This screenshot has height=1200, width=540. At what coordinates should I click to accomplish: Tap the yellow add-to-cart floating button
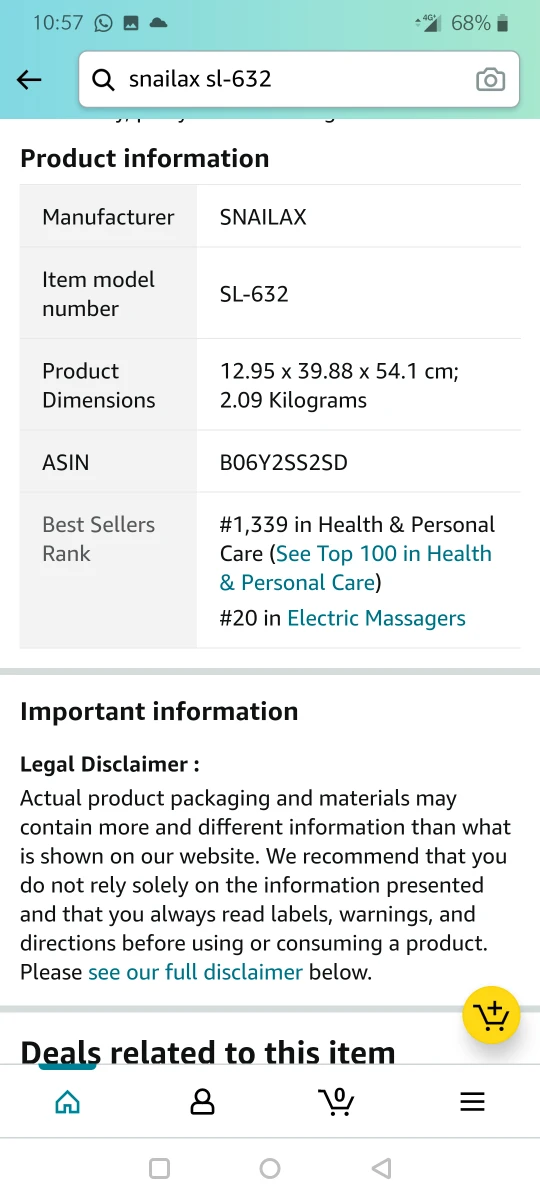coord(491,1016)
